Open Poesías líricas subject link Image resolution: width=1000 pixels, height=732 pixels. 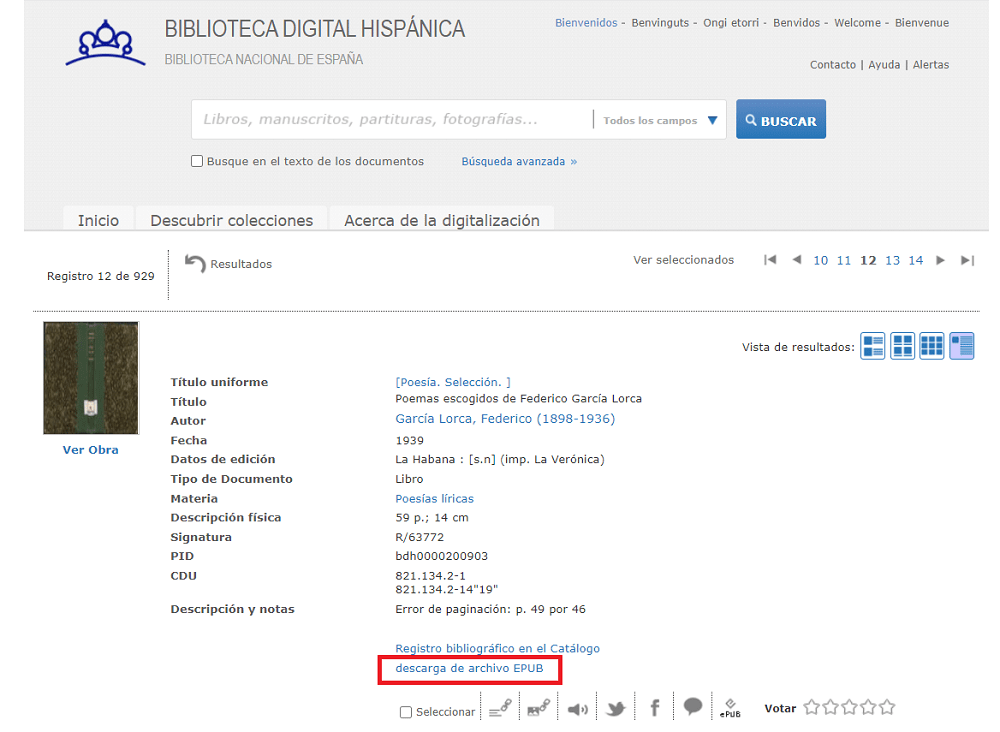click(x=434, y=499)
